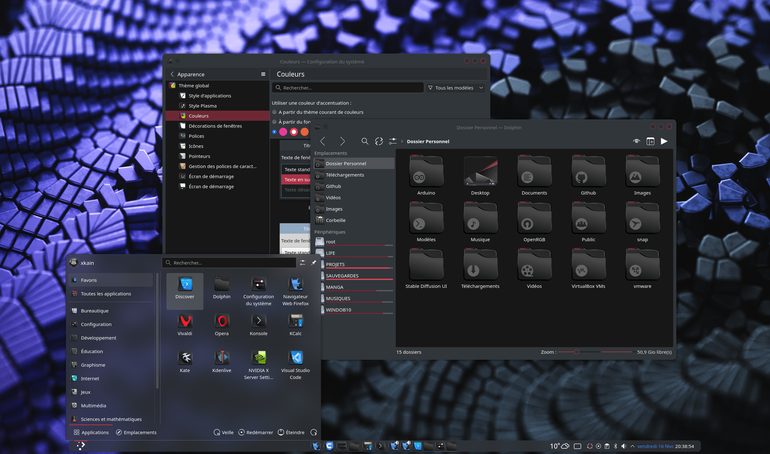
Task: Open Kdenlive video editor icon
Action: click(221, 362)
